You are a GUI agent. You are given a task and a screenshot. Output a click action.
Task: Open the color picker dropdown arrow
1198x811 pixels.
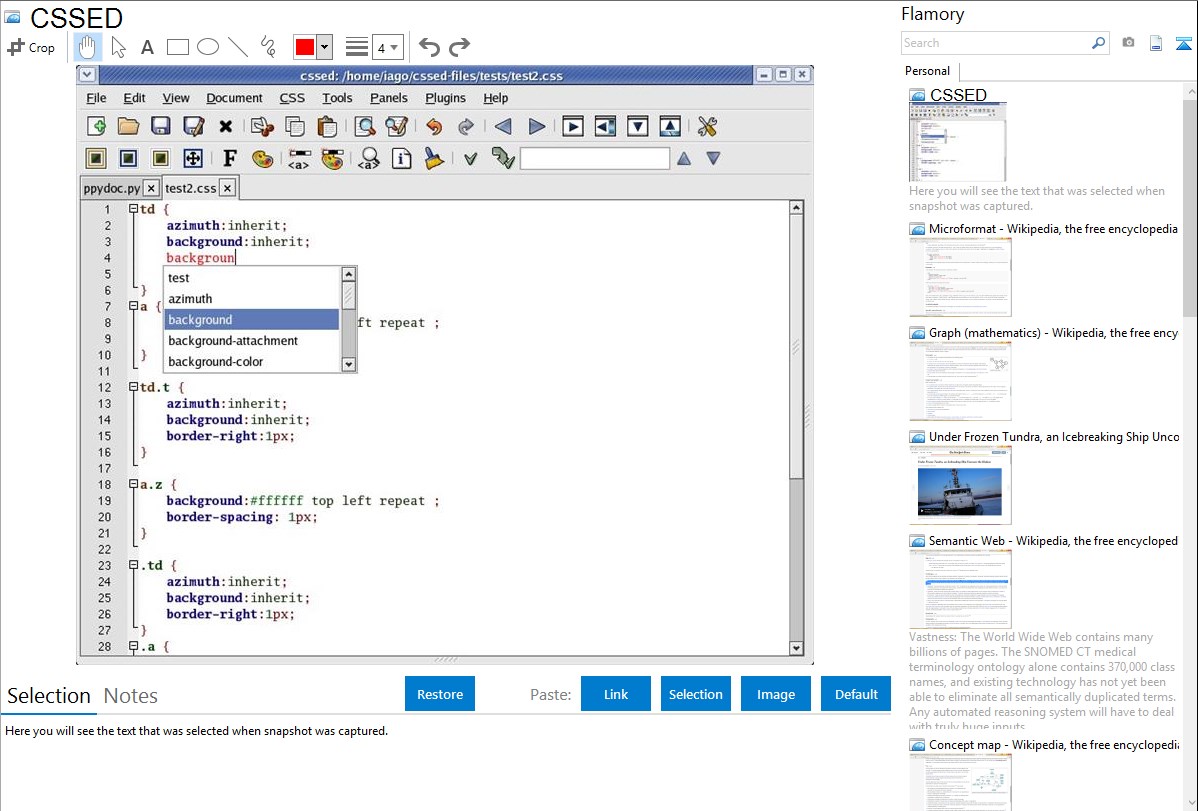(324, 47)
